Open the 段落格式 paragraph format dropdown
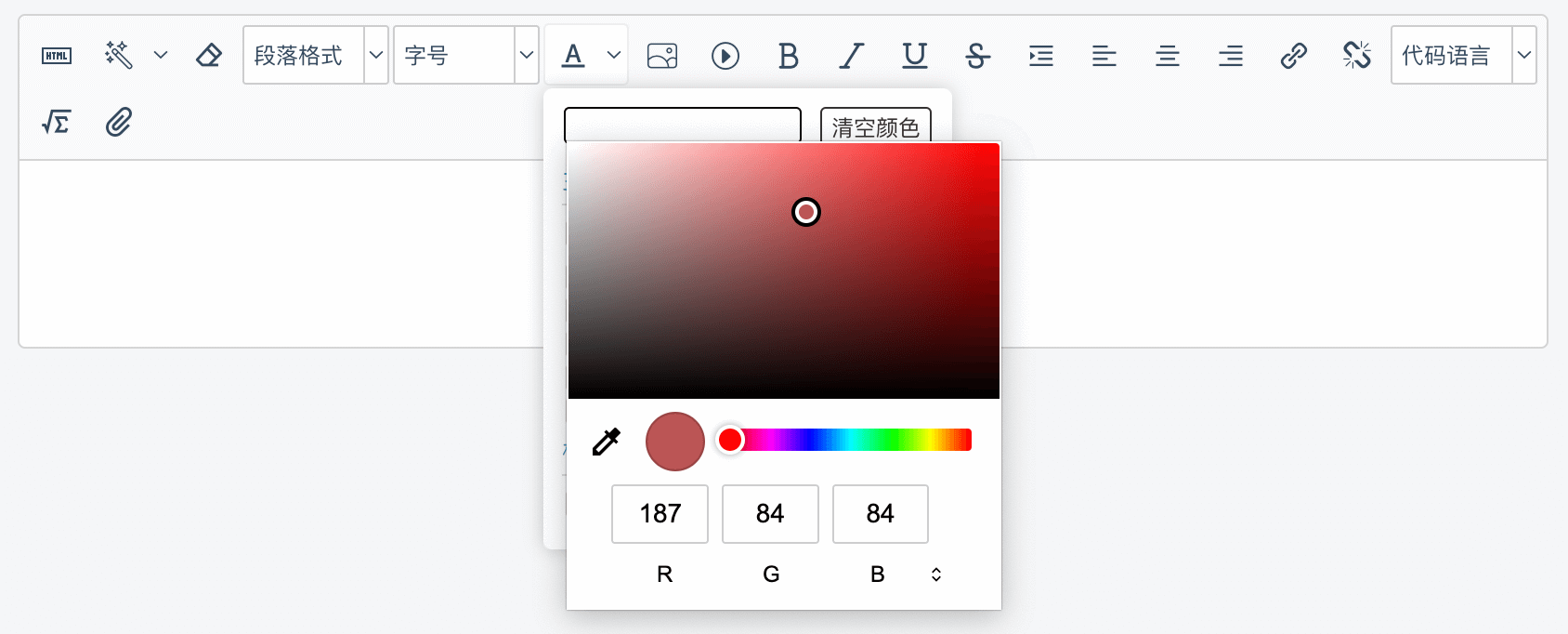1568x634 pixels. click(x=316, y=56)
